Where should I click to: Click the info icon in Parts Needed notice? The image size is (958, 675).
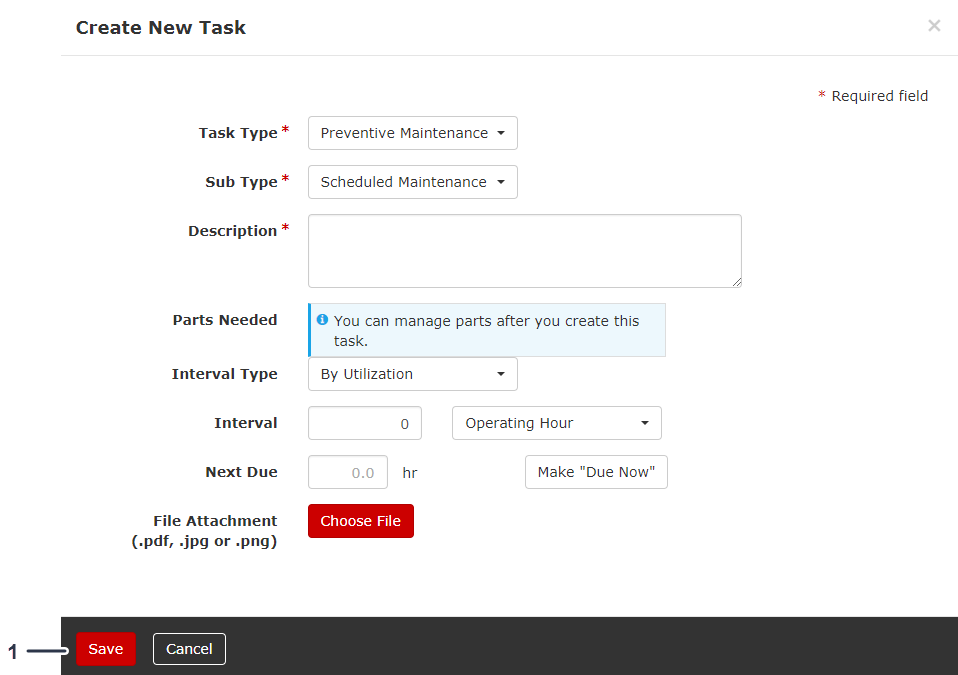(322, 320)
